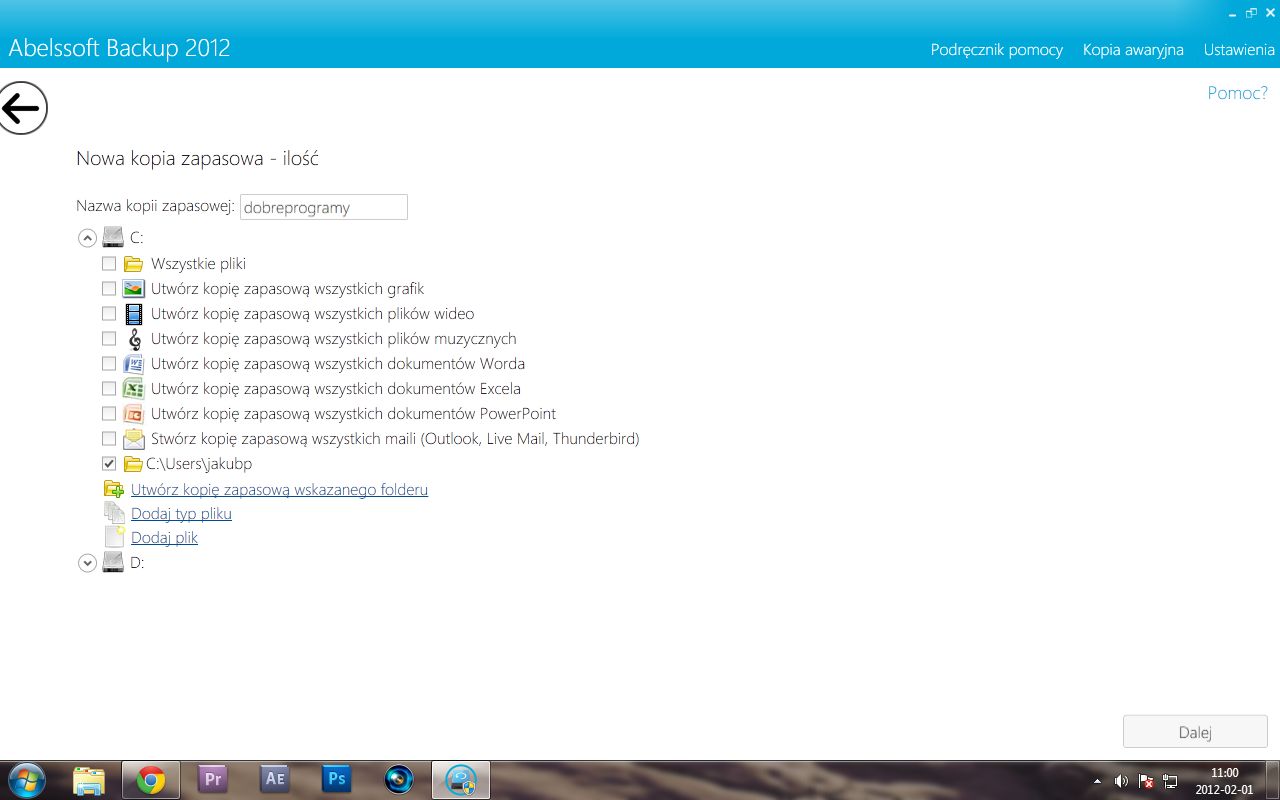Launch Adobe After Effects from taskbar

pyautogui.click(x=275, y=779)
